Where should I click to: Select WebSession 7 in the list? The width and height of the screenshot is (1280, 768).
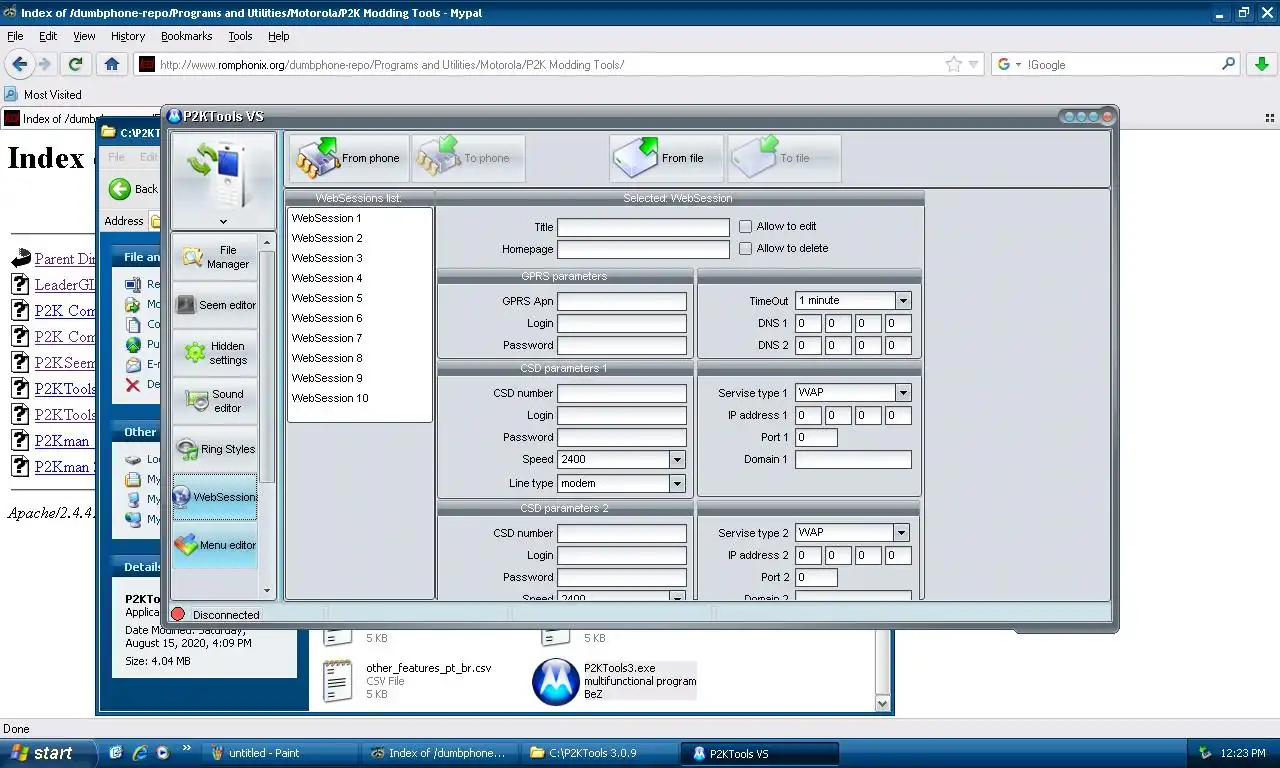(359, 338)
